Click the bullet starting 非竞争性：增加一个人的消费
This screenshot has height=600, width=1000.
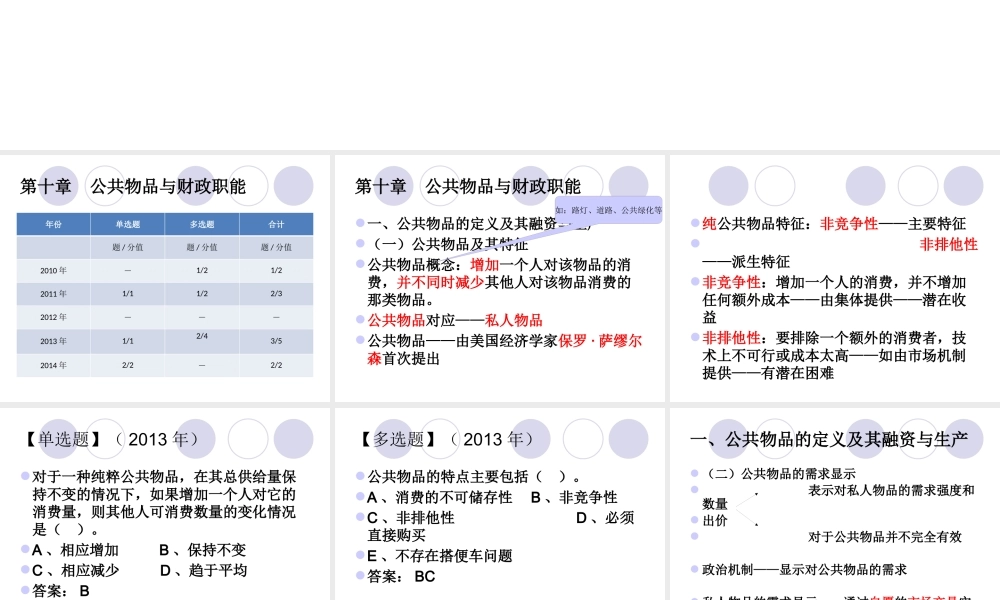pyautogui.click(x=834, y=300)
